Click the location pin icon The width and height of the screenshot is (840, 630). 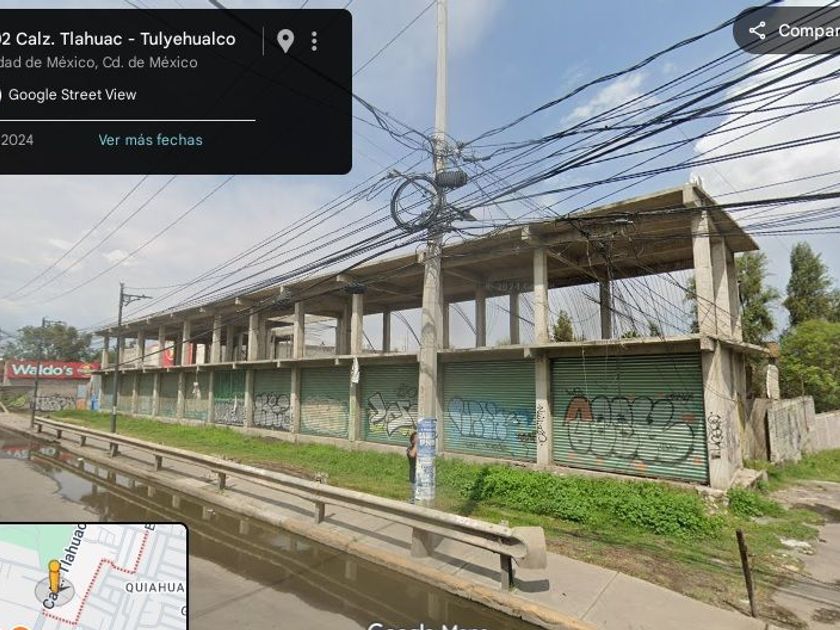click(x=286, y=41)
